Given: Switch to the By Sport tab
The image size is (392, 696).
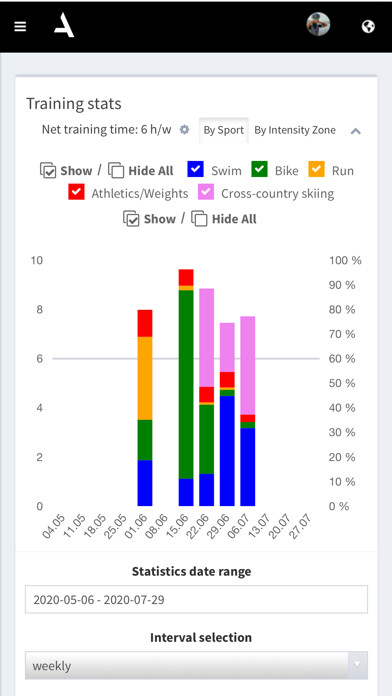Looking at the screenshot, I should [x=223, y=130].
